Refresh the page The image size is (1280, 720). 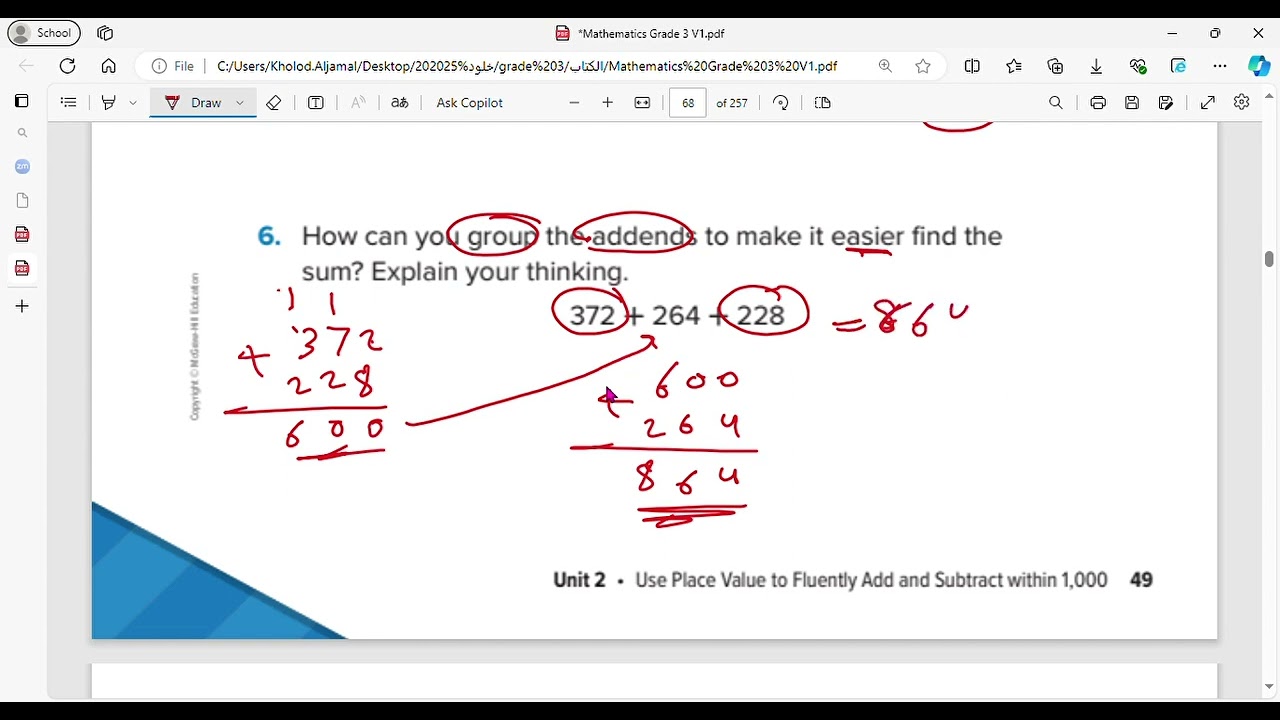pyautogui.click(x=67, y=66)
